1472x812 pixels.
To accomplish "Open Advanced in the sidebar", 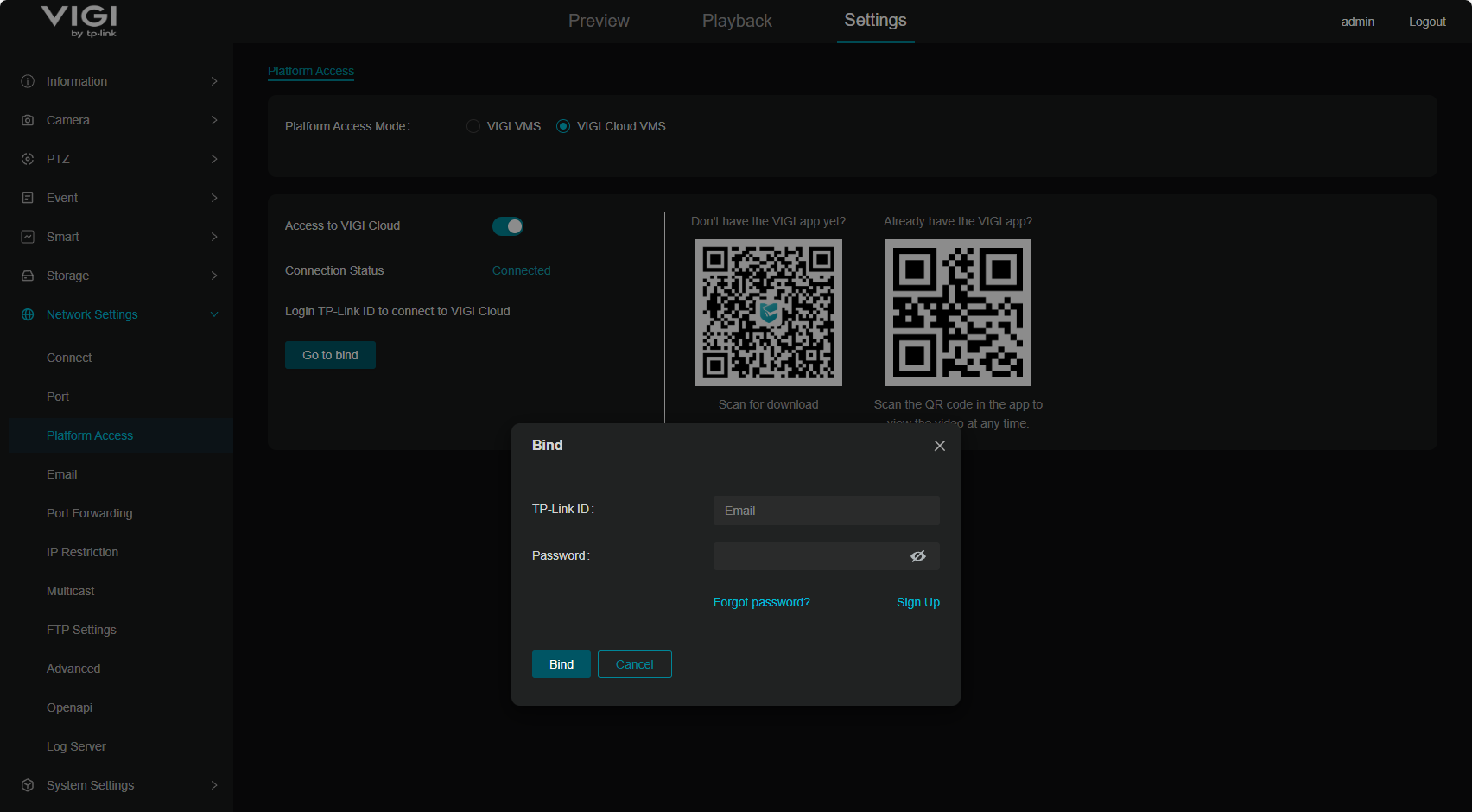I will (x=73, y=669).
